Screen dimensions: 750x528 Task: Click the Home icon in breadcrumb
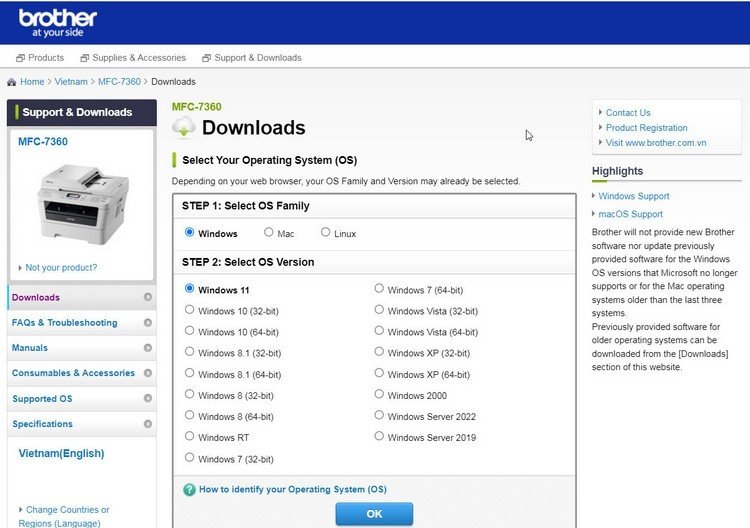click(x=12, y=82)
